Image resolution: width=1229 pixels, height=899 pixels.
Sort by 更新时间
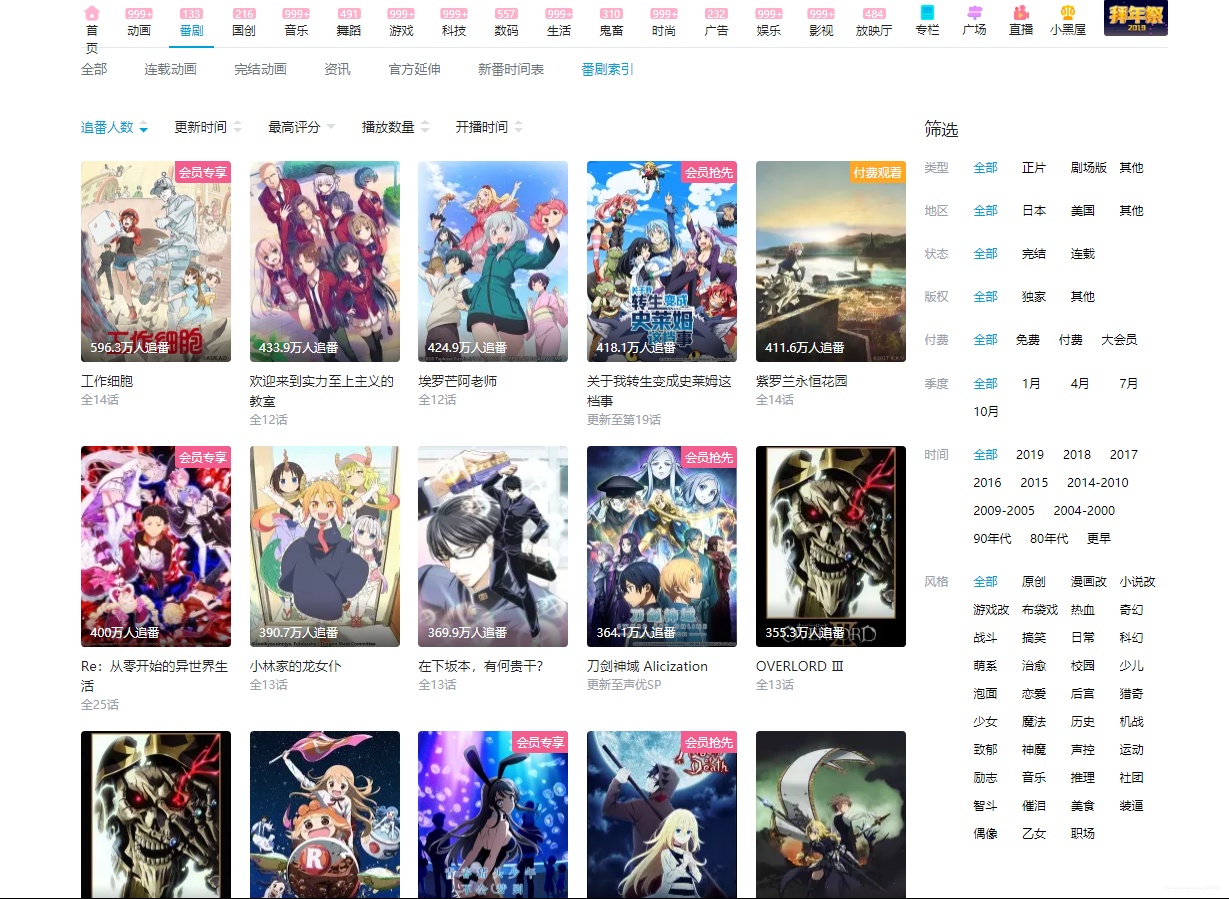pos(208,127)
